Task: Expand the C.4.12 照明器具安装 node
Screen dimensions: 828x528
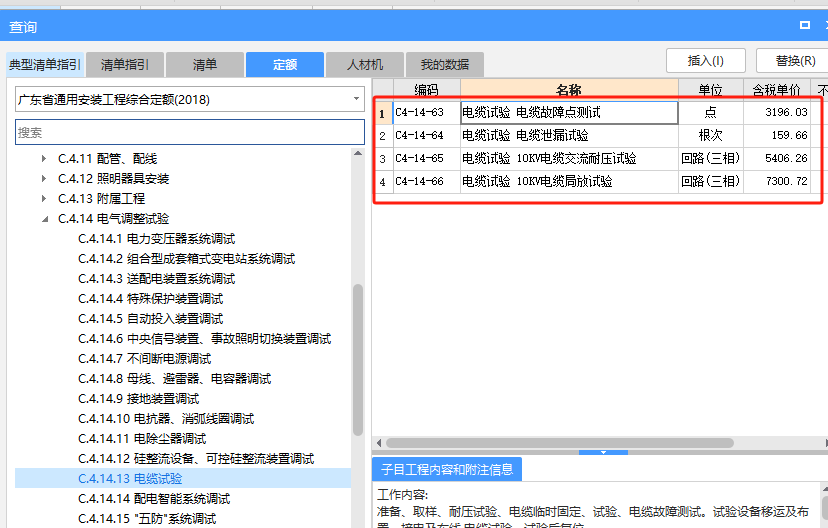Action: point(44,178)
